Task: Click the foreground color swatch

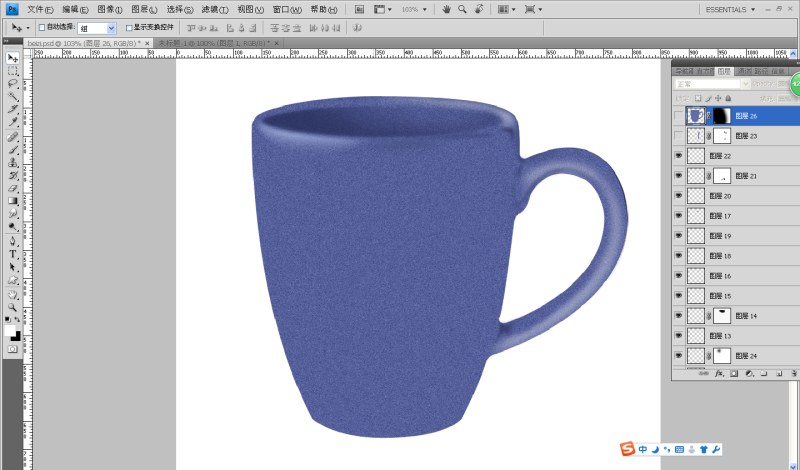Action: (x=10, y=331)
